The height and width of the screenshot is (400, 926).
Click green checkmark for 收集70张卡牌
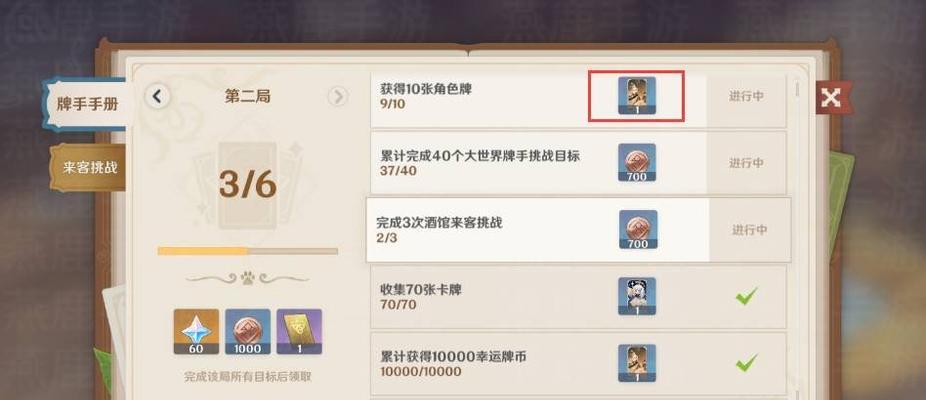(746, 296)
